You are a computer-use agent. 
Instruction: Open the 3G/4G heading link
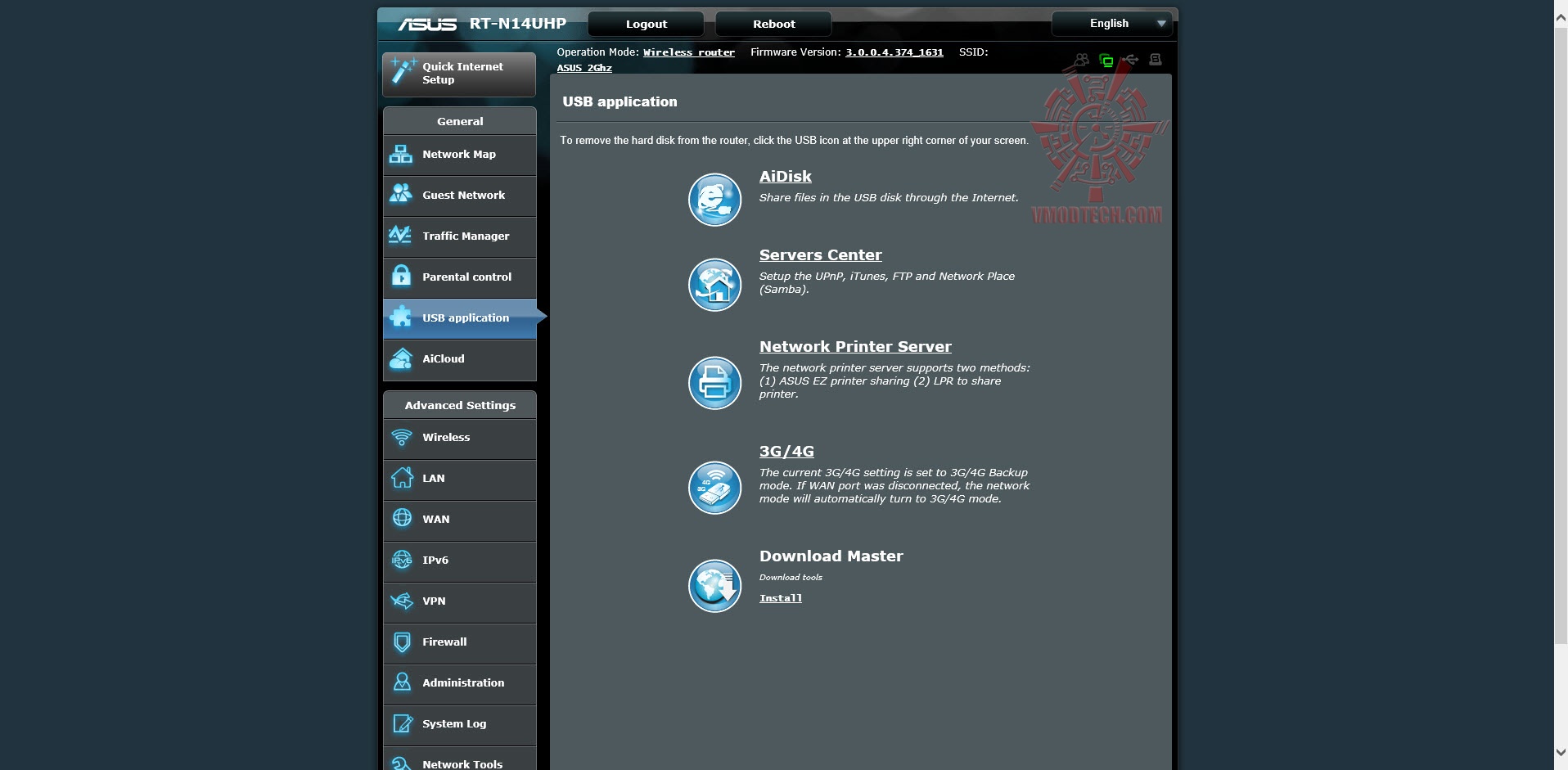(786, 452)
